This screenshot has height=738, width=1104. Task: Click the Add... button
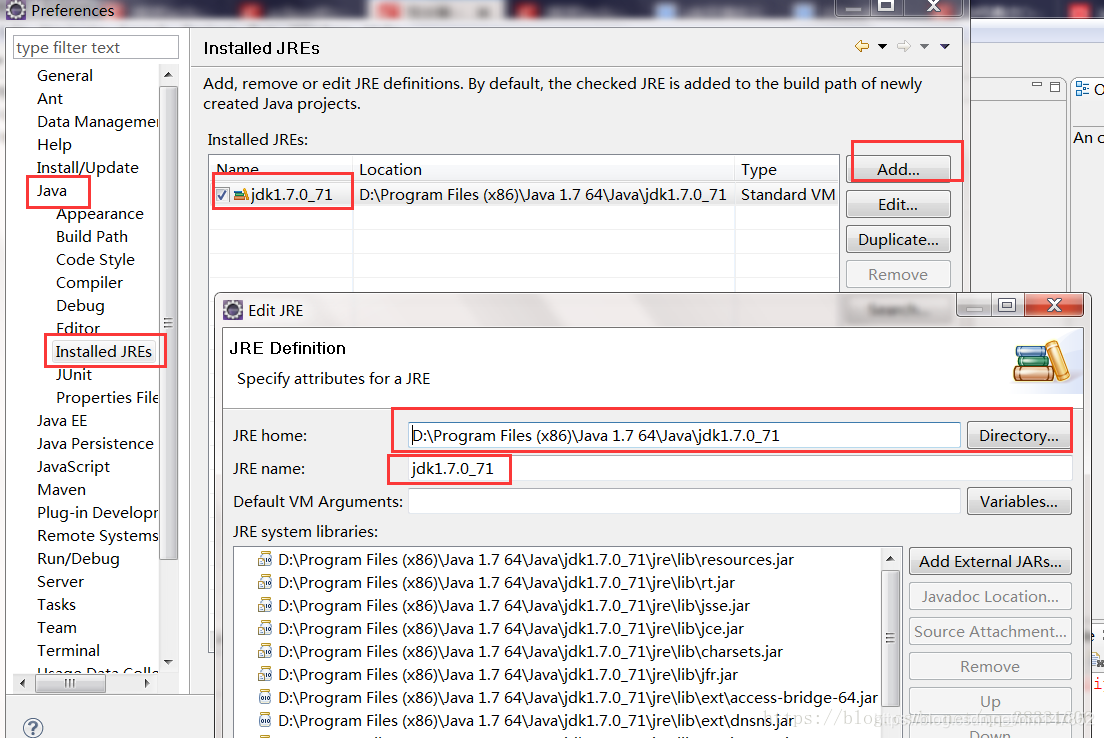click(898, 170)
